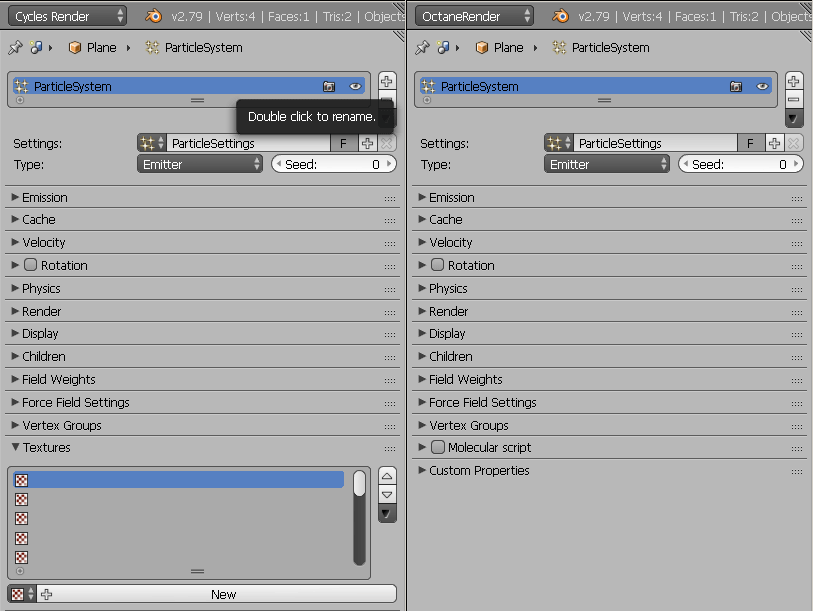The width and height of the screenshot is (813, 611).
Task: Click the texture list scrollbar
Action: (x=359, y=517)
